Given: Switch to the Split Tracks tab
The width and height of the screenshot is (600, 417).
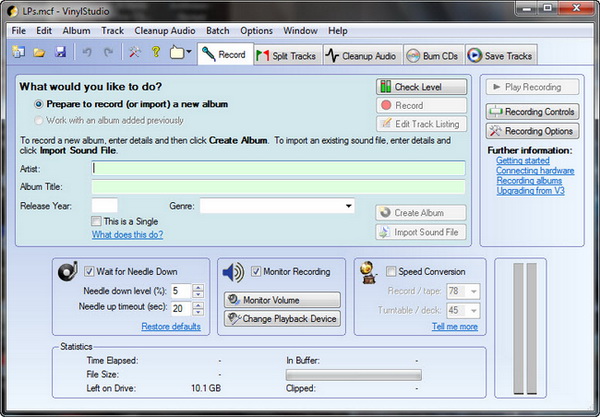Looking at the screenshot, I should pos(285,56).
